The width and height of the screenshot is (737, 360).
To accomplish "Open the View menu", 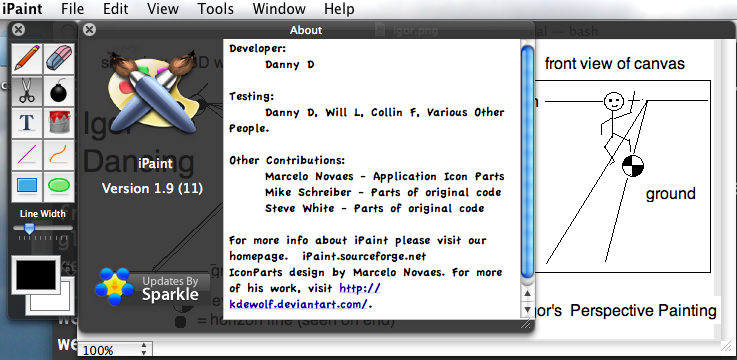I will 163,8.
